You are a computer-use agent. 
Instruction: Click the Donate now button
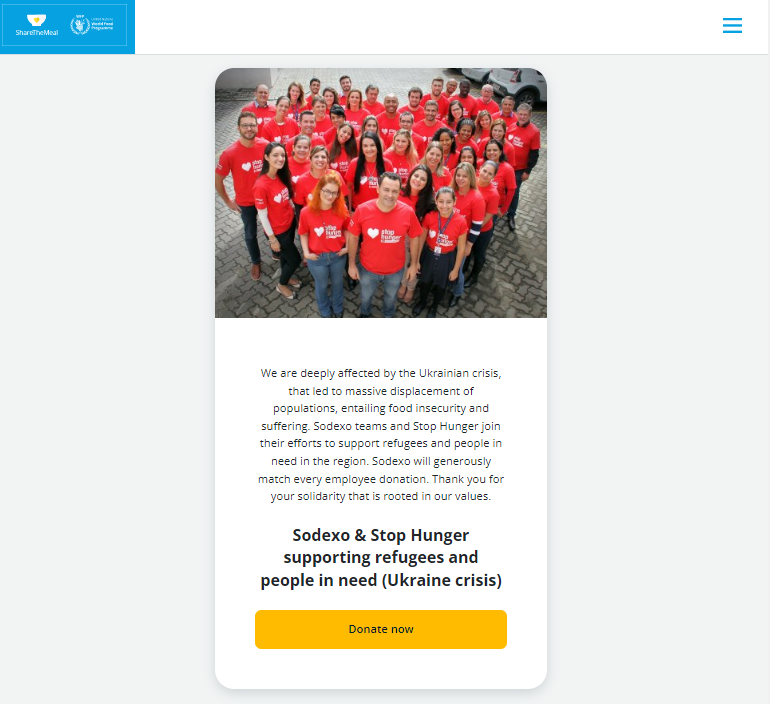pyautogui.click(x=381, y=629)
